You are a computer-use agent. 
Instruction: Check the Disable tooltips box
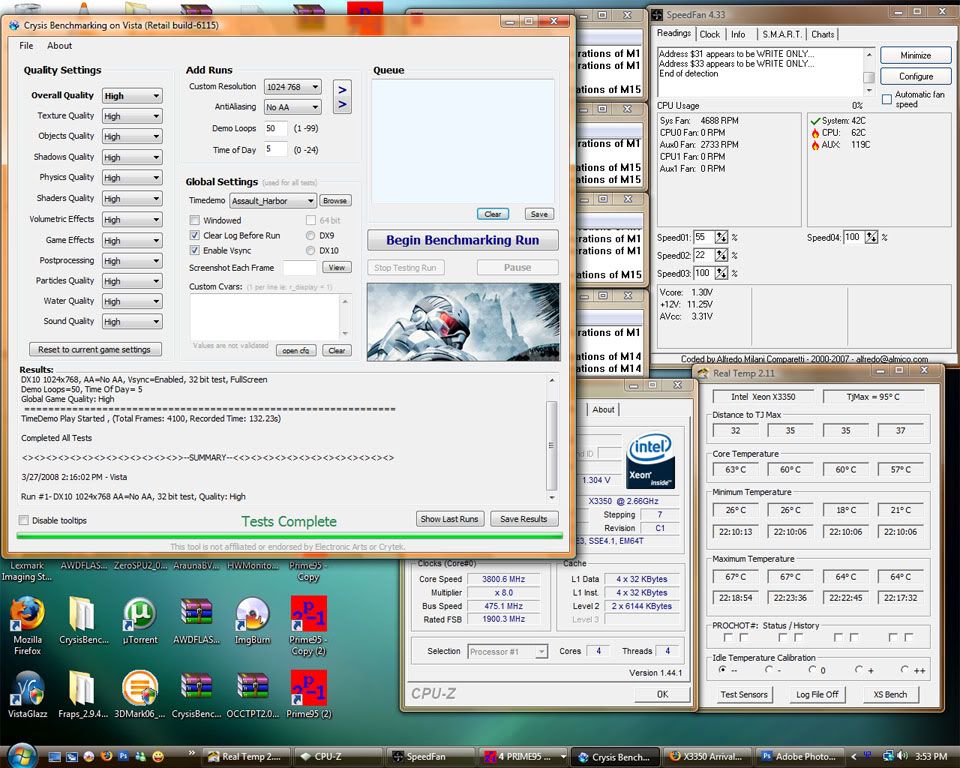tap(24, 521)
